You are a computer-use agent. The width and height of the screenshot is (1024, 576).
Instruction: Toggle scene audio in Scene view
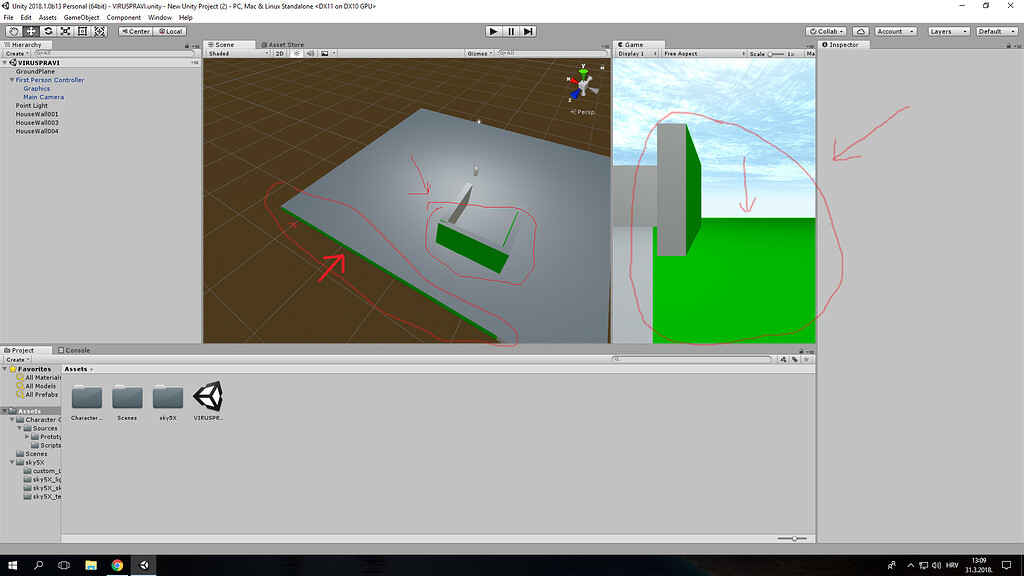pos(309,53)
